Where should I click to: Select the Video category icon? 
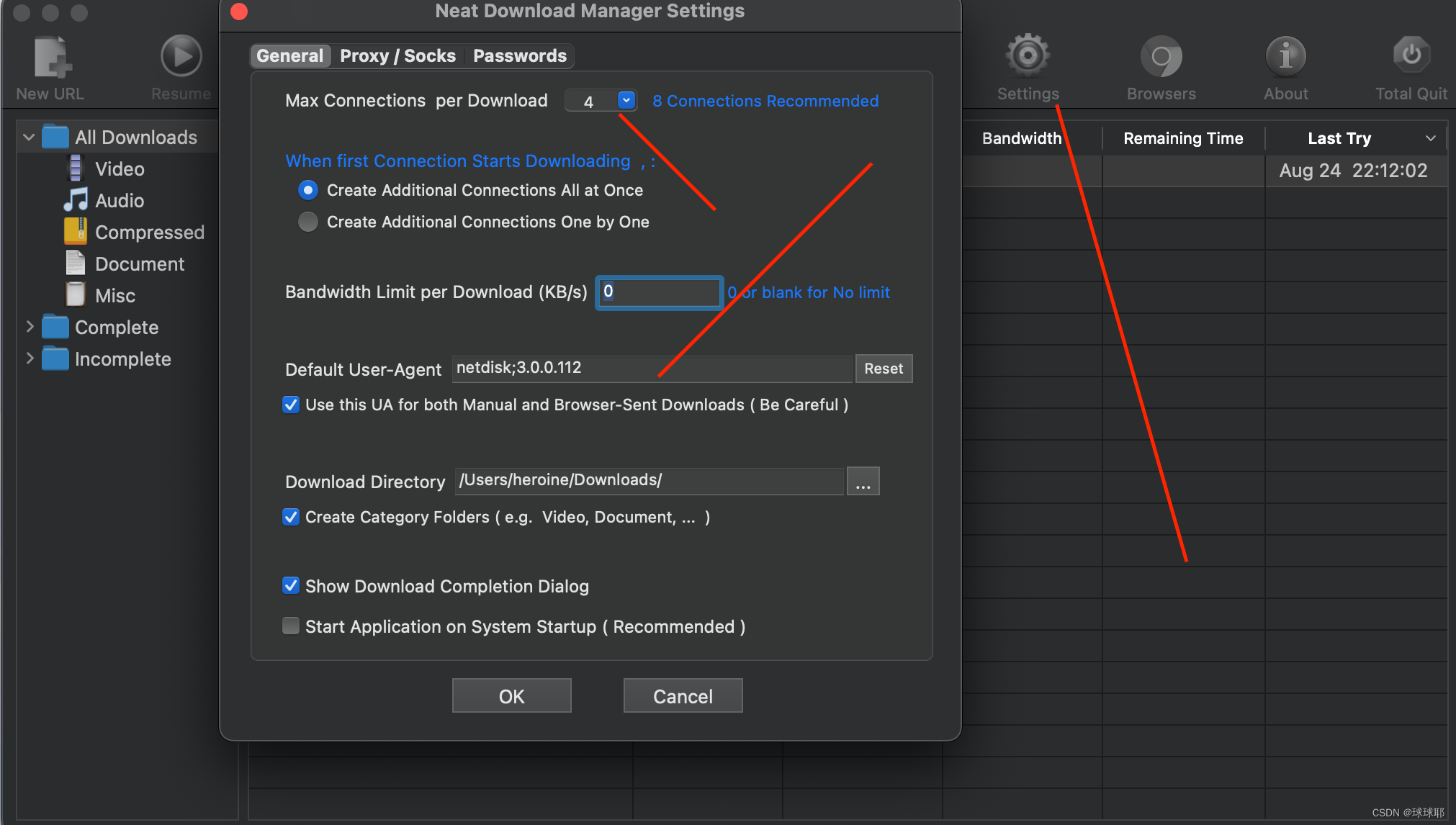(76, 168)
